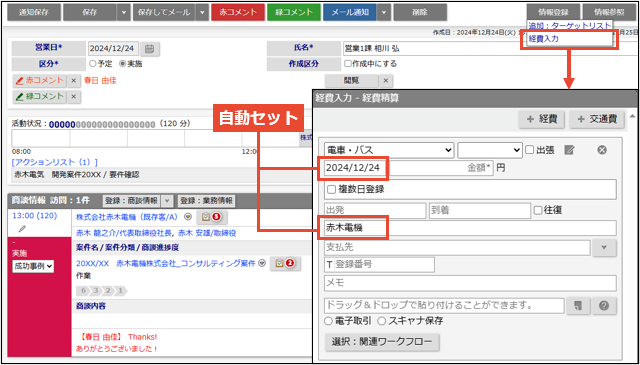
Task: Open the 情報参照 menu
Action: pos(609,12)
